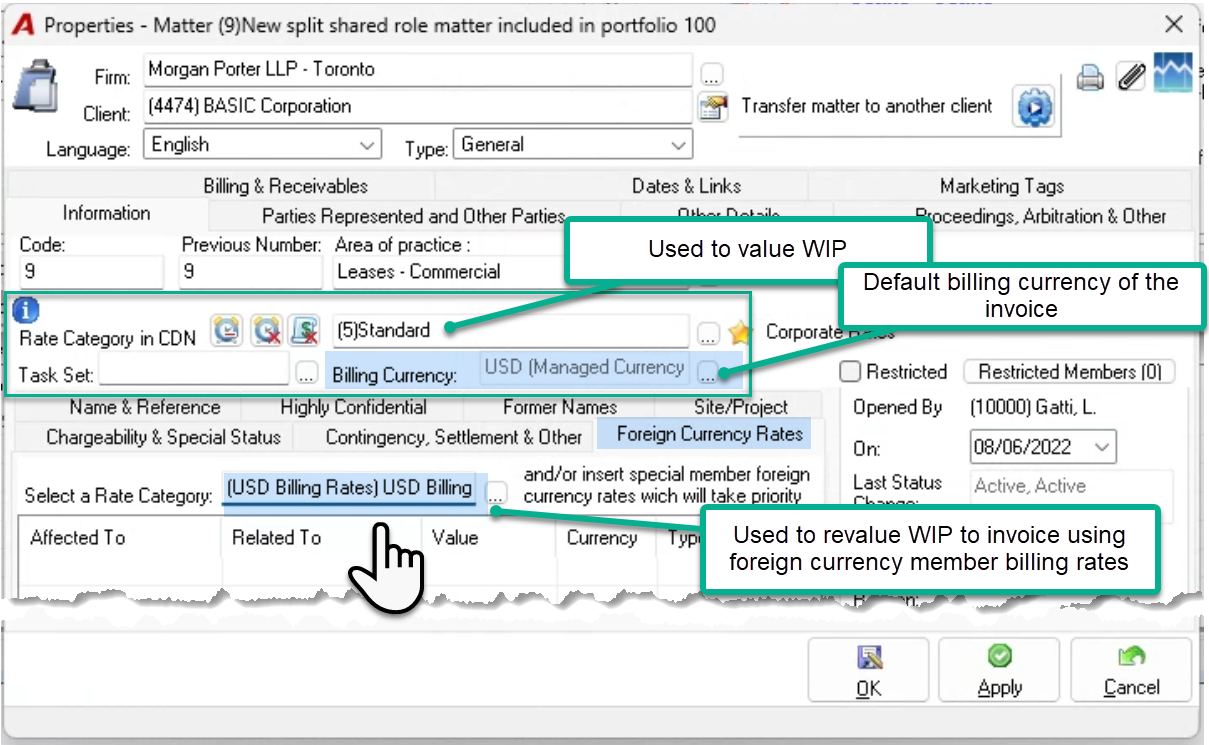Expand the Language dropdown

[367, 145]
